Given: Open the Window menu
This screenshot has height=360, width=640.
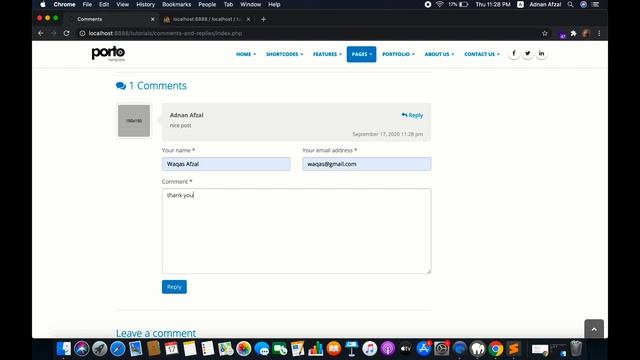Looking at the screenshot, I should click(250, 4).
